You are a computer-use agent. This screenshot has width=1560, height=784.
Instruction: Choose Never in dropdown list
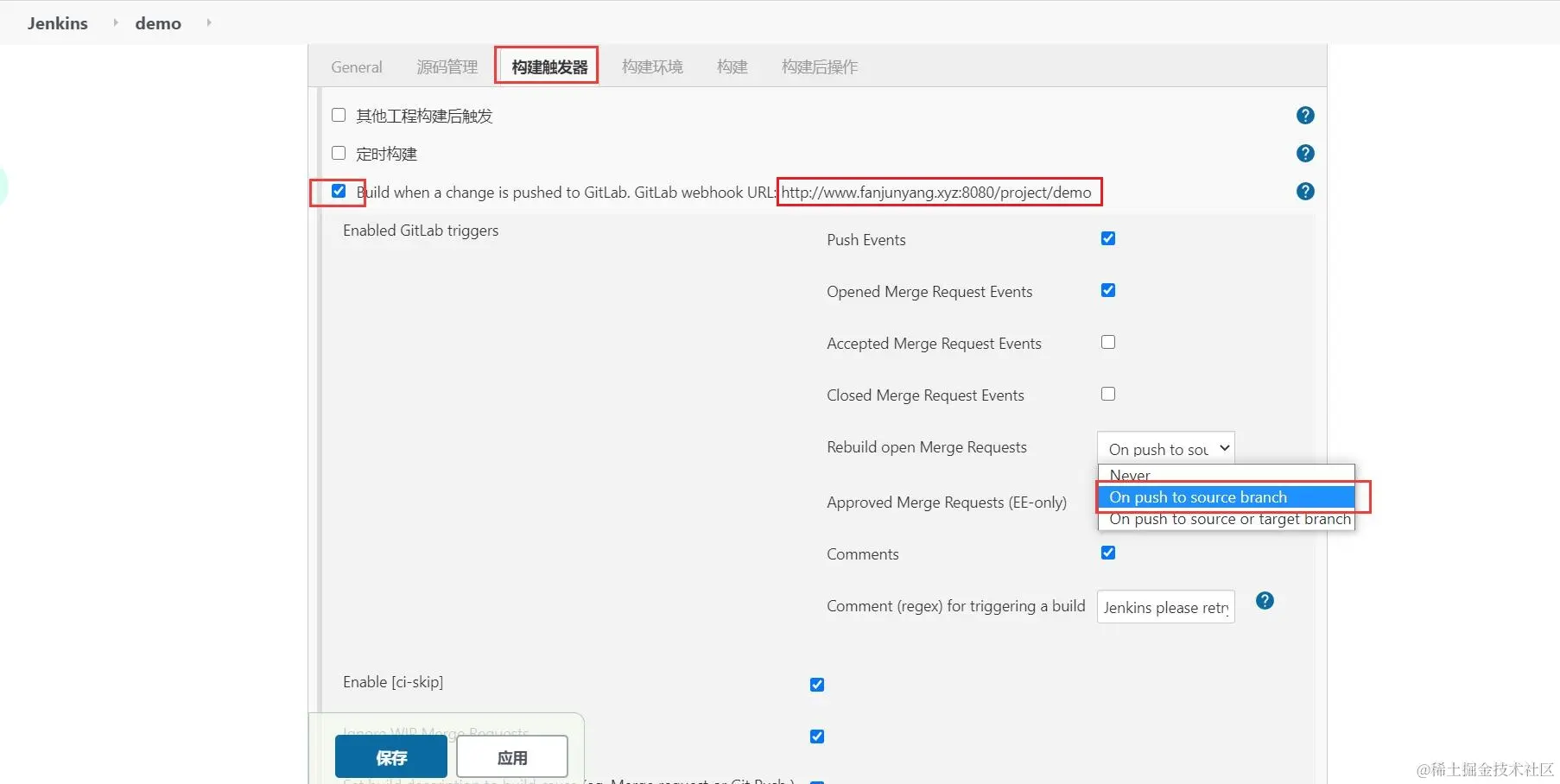point(1226,475)
